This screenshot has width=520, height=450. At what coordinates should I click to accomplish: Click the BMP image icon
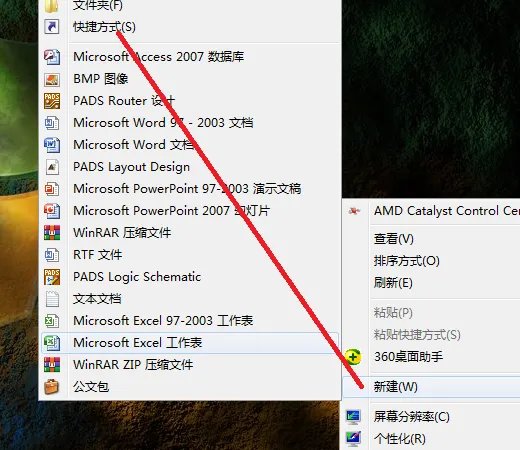52,79
